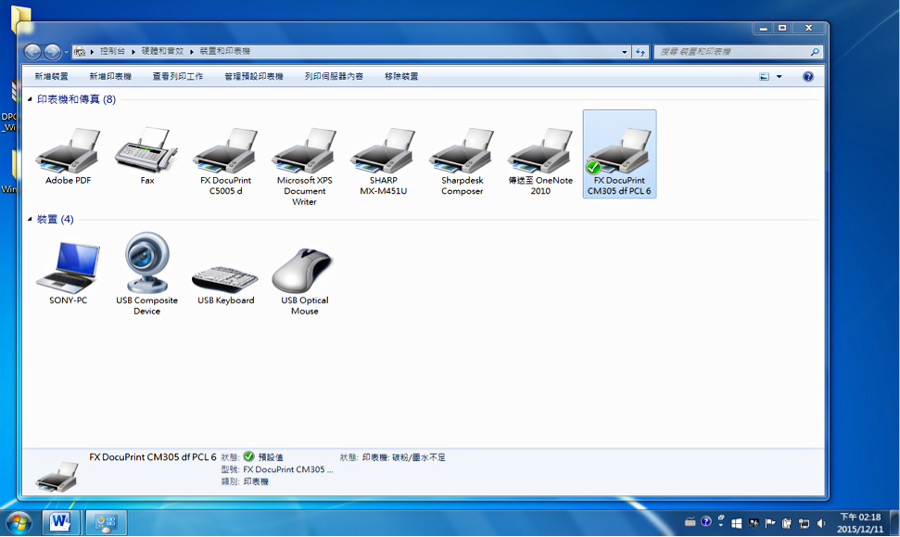900x537 pixels.
Task: Expand the address bar history dropdown
Action: [624, 52]
